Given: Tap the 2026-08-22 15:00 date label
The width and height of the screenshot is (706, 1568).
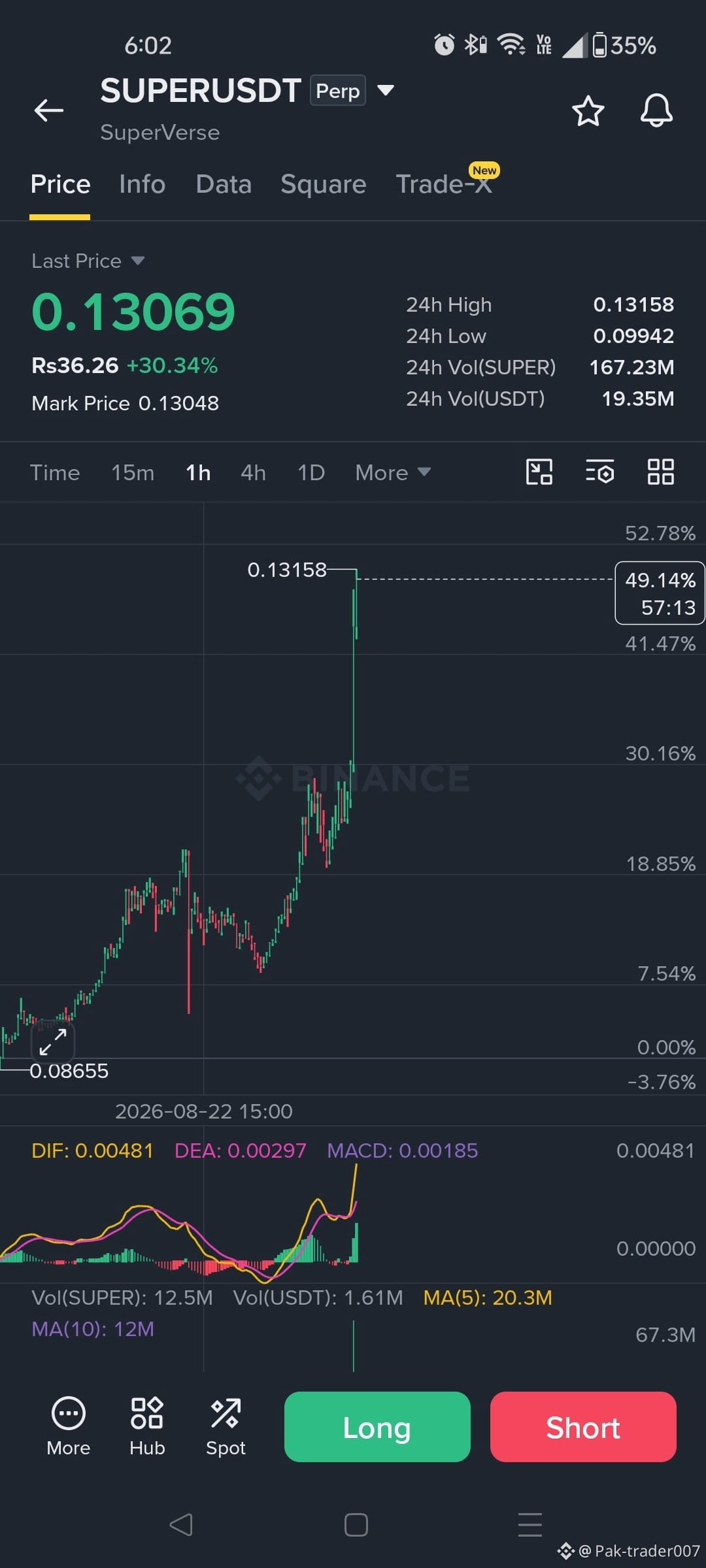Looking at the screenshot, I should click(204, 1111).
